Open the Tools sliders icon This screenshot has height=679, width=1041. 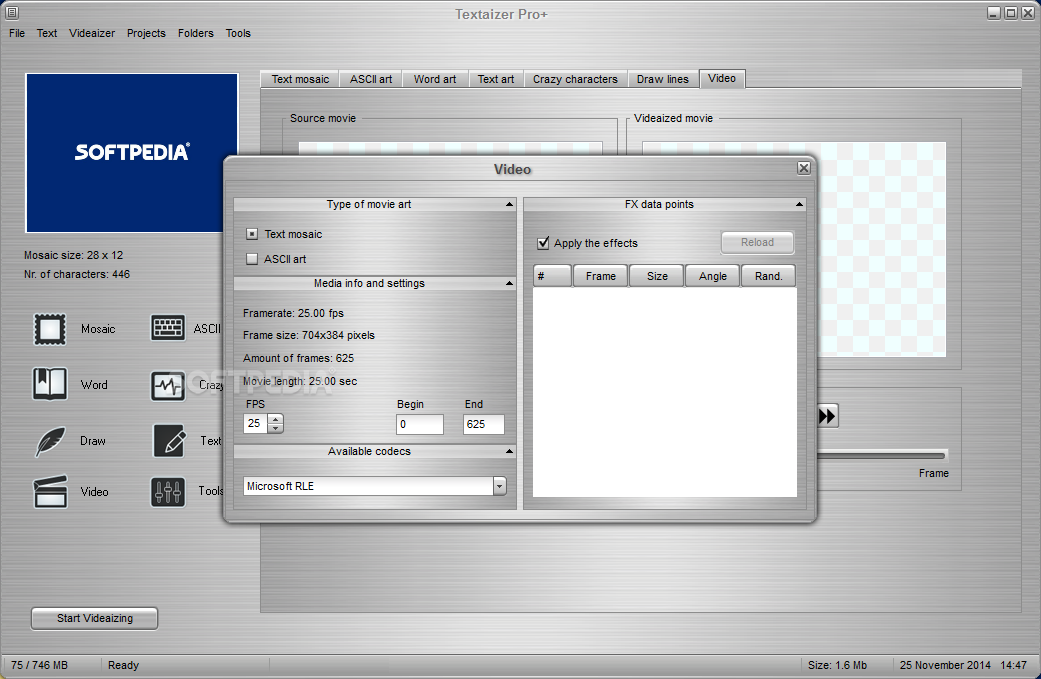pos(168,492)
